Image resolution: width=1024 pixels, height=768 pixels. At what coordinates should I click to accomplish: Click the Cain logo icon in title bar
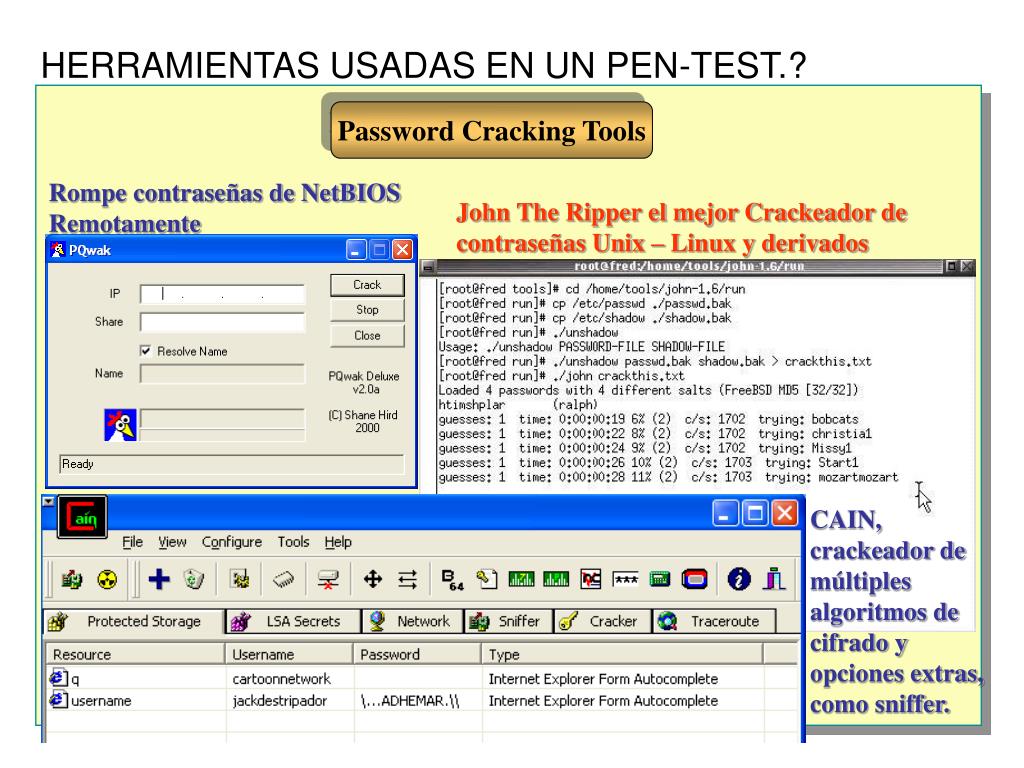click(x=82, y=517)
